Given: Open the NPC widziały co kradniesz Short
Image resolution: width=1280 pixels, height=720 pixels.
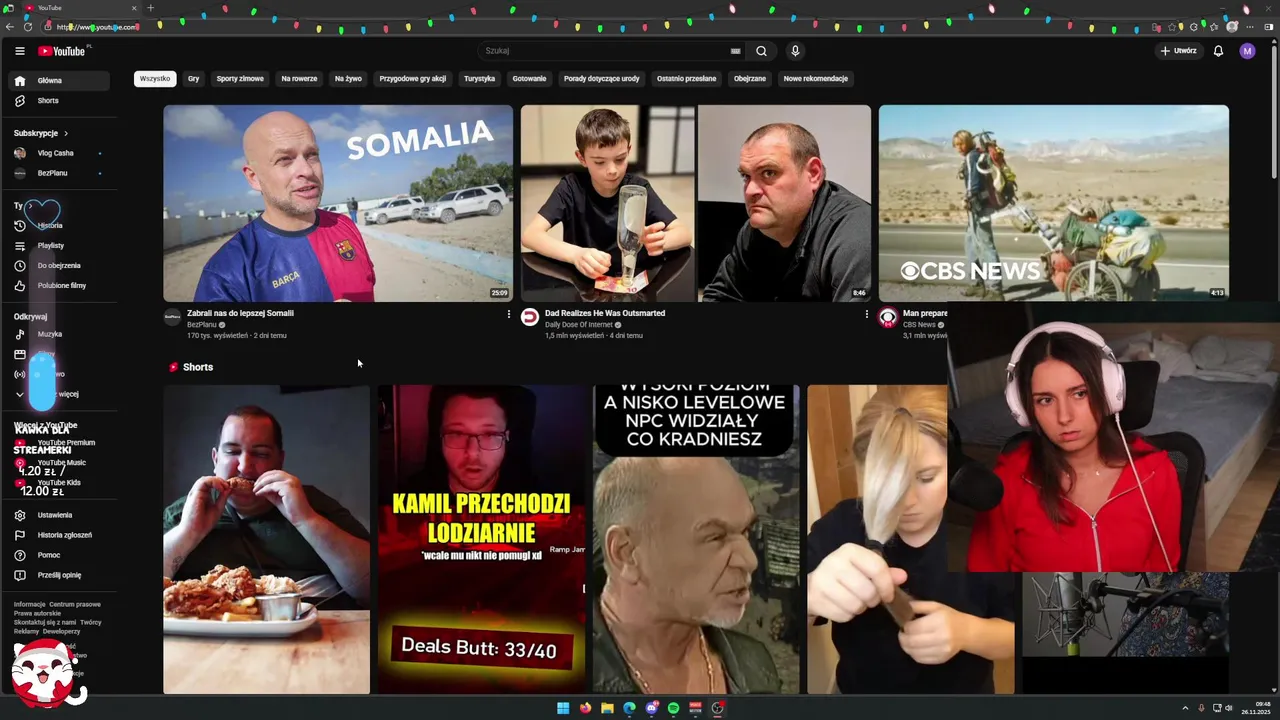Looking at the screenshot, I should click(696, 540).
